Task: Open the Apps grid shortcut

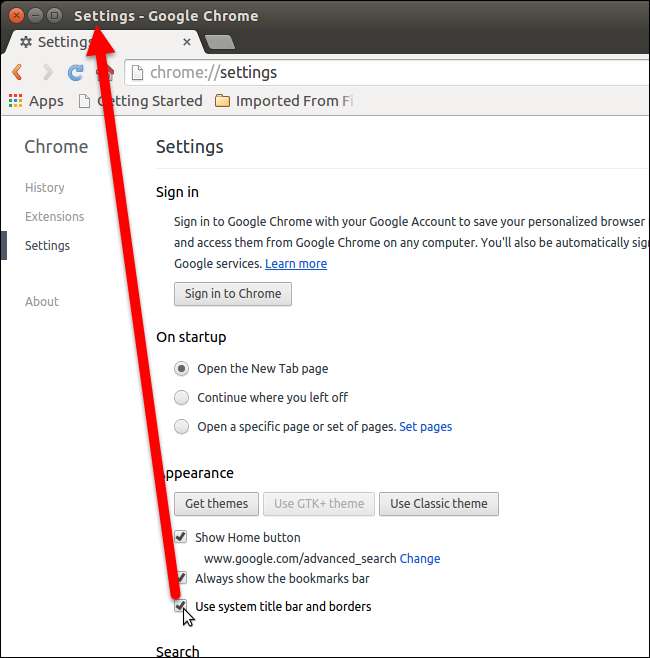Action: click(36, 101)
